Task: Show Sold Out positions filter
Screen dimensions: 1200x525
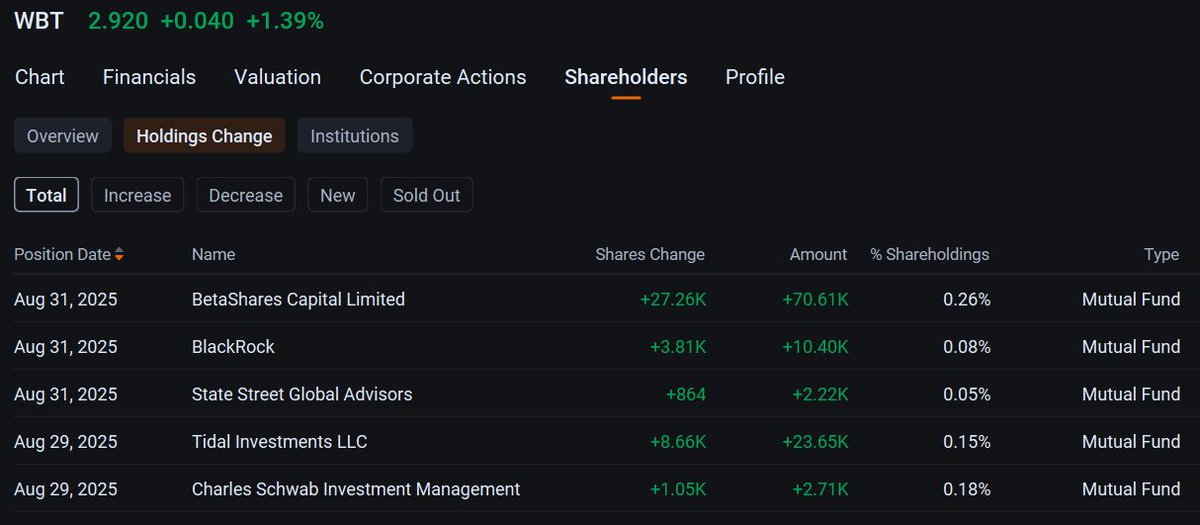Action: [427, 195]
